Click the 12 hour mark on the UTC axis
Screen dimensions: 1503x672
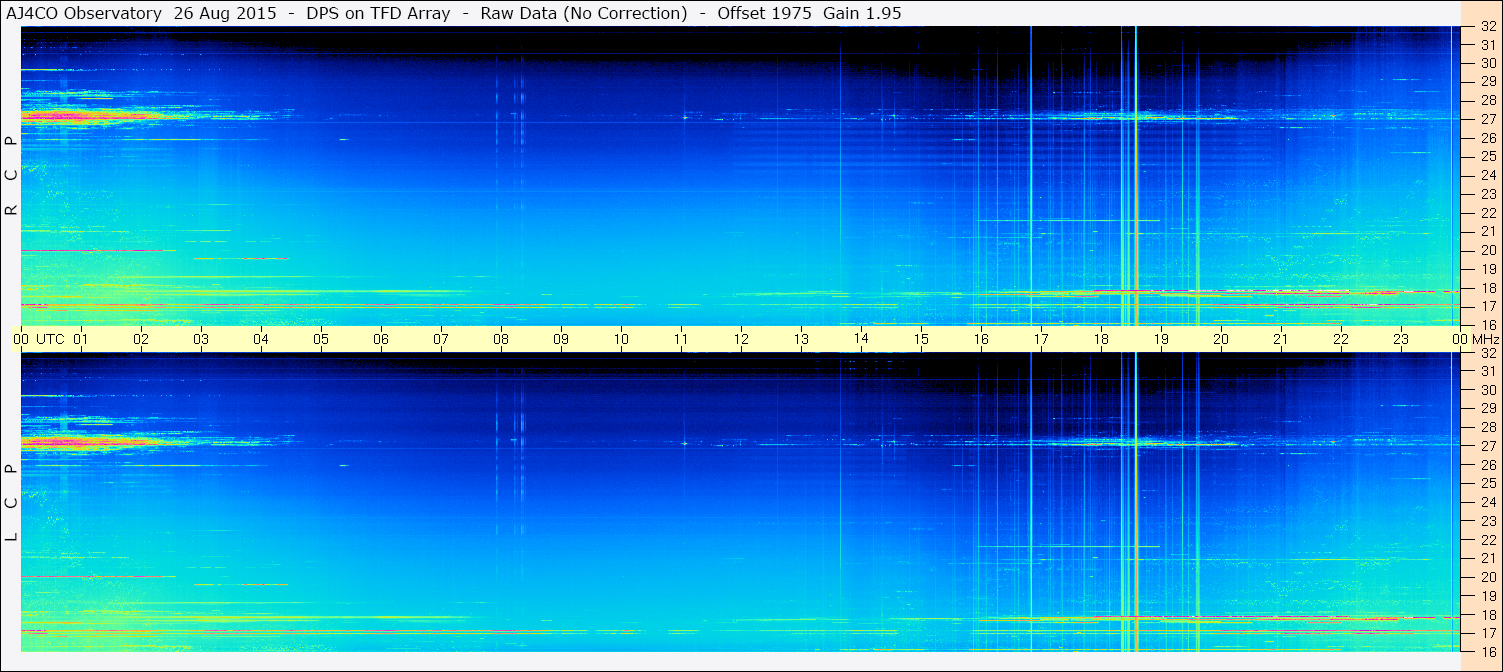pyautogui.click(x=741, y=339)
